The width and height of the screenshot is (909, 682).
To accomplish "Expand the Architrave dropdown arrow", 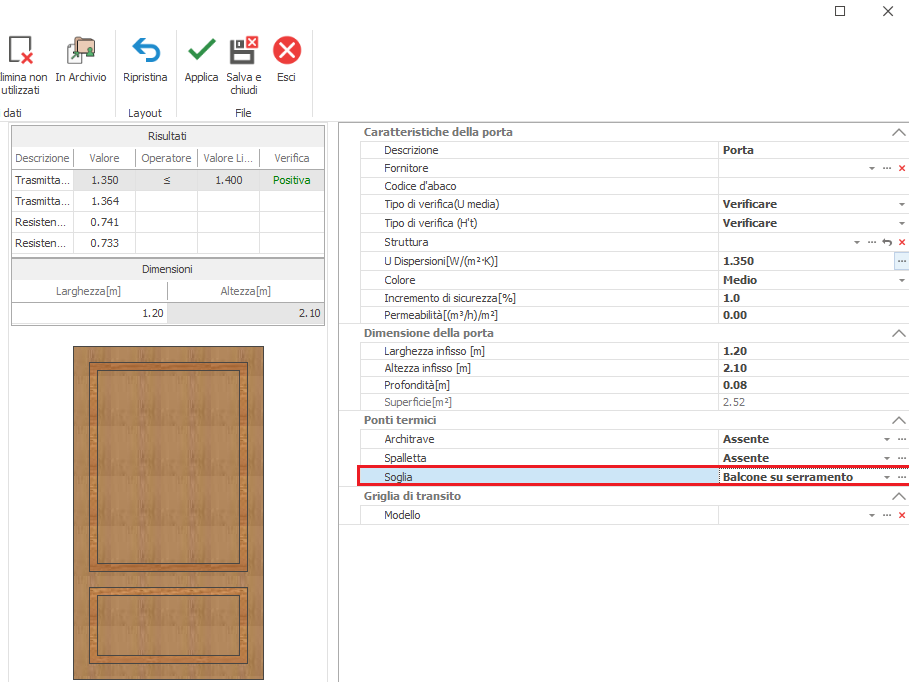I will [887, 439].
